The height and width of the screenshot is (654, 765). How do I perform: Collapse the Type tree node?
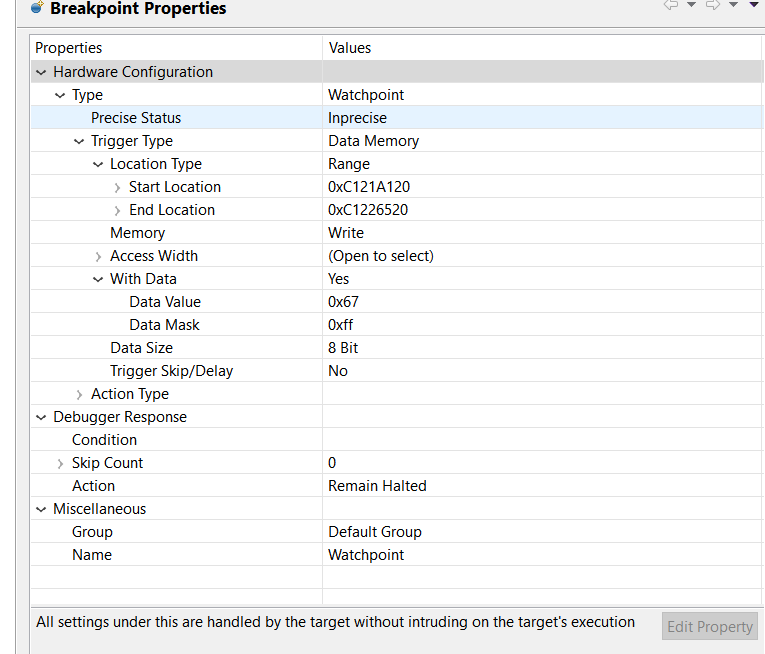pyautogui.click(x=60, y=96)
